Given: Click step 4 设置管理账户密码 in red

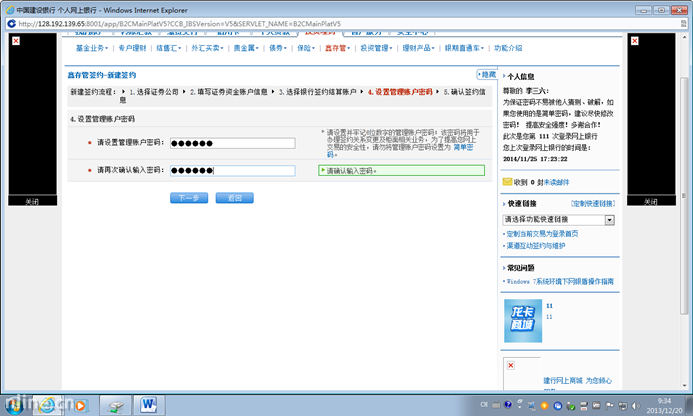Looking at the screenshot, I should pyautogui.click(x=400, y=92).
